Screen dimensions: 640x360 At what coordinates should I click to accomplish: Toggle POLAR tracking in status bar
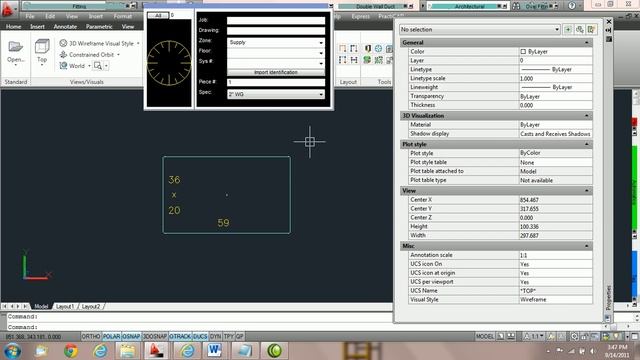click(x=111, y=336)
